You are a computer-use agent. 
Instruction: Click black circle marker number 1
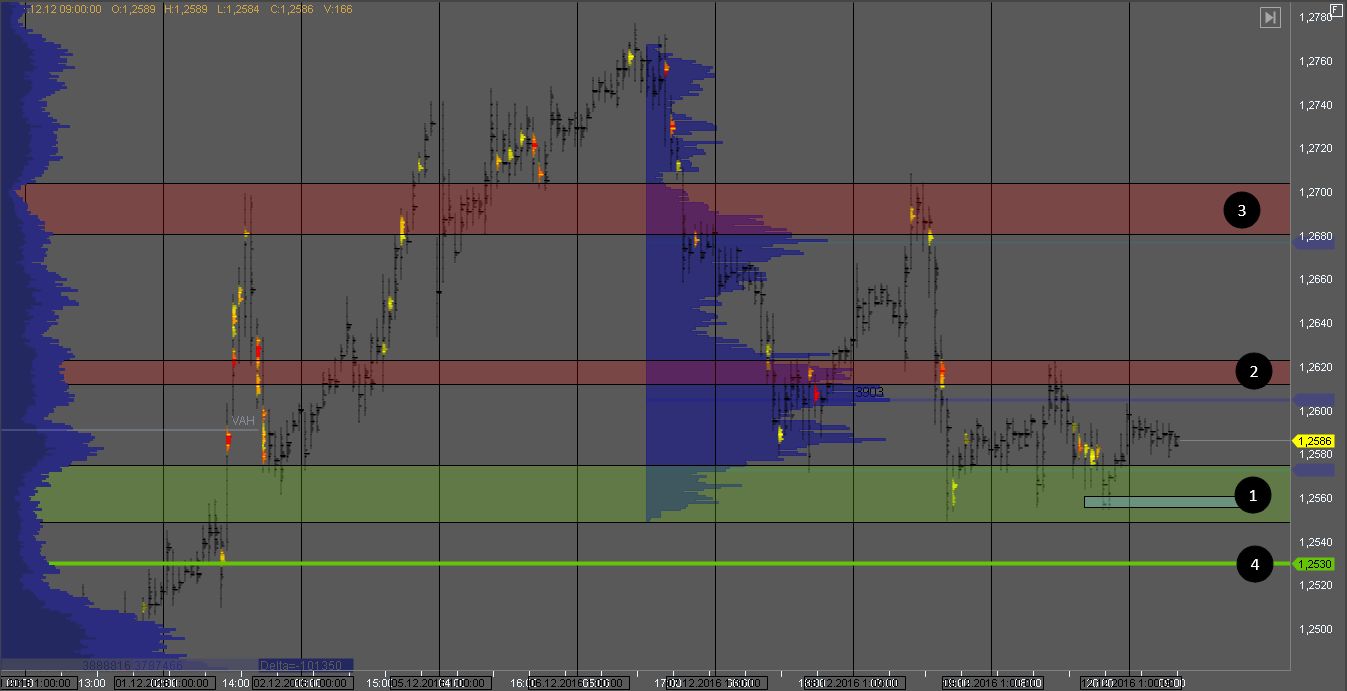point(1252,495)
